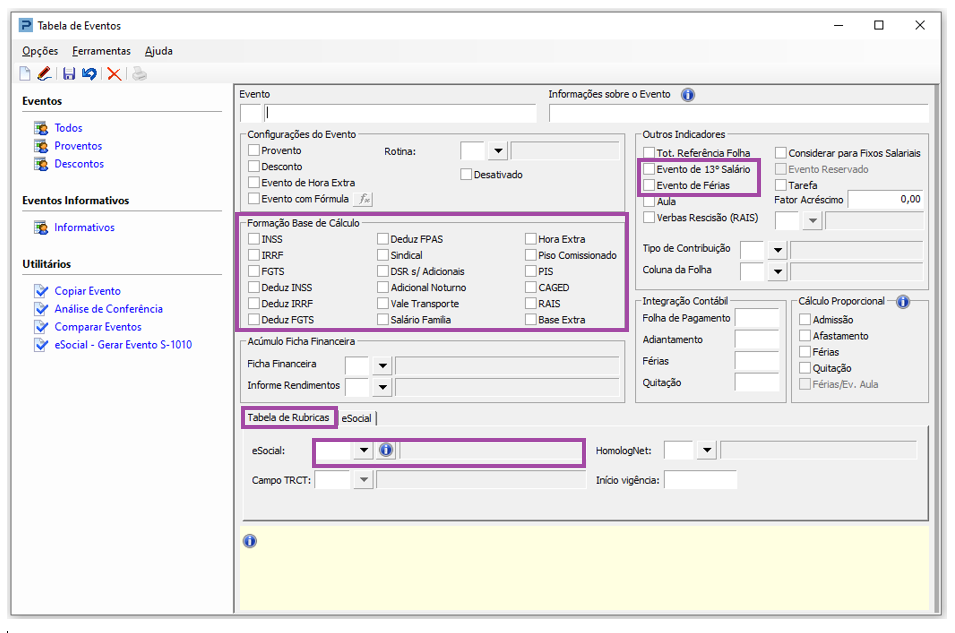
Task: Click info icon next to Cálculo Proporcional
Action: coord(903,301)
